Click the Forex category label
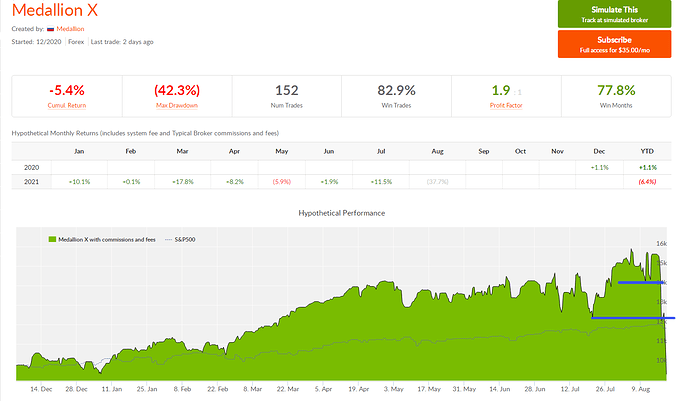The image size is (690, 401). point(76,42)
